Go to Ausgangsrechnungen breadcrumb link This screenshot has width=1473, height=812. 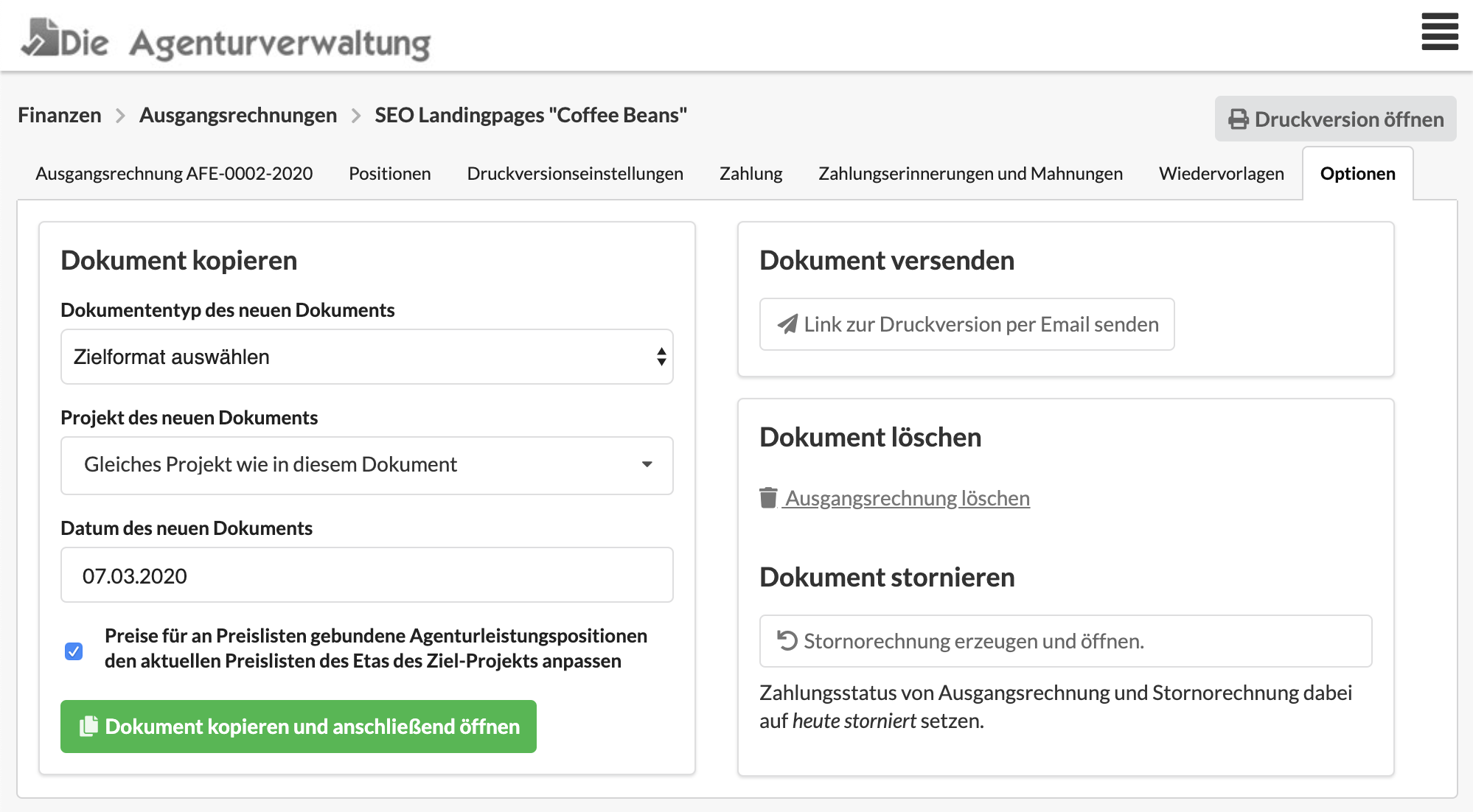(x=237, y=116)
